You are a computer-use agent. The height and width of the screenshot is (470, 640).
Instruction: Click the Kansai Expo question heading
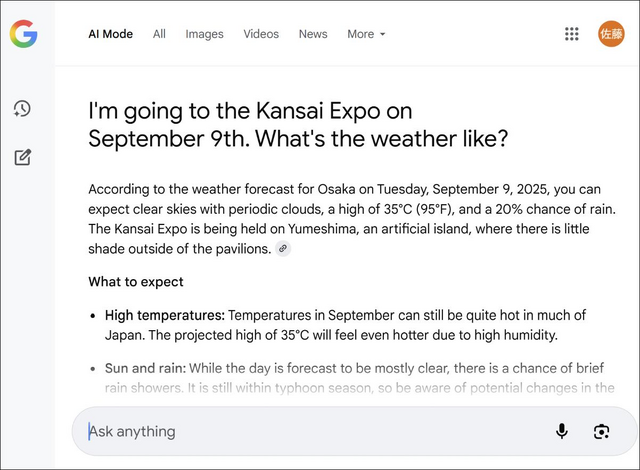click(298, 124)
